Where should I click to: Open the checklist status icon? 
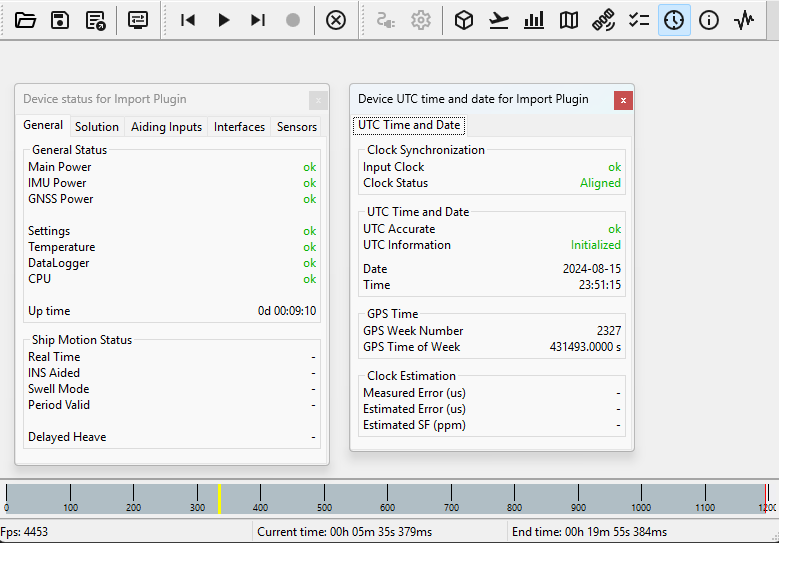coord(639,20)
